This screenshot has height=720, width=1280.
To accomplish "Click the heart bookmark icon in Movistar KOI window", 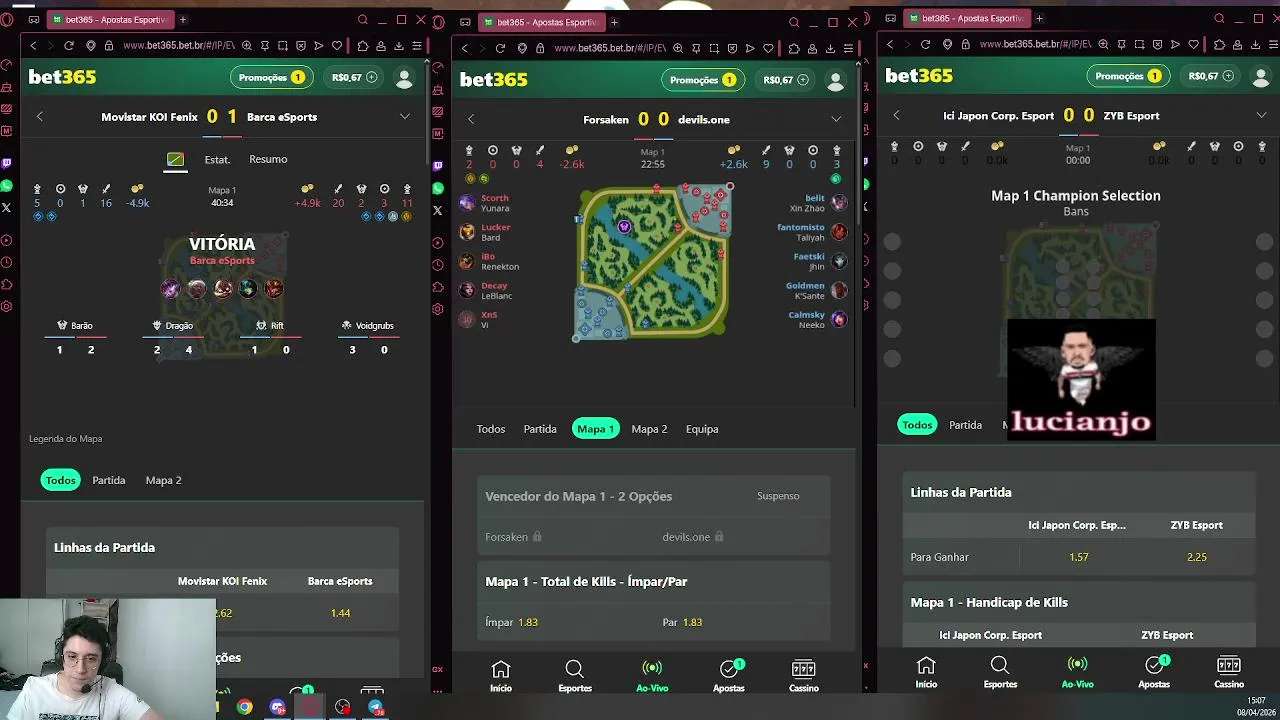I will (x=337, y=45).
